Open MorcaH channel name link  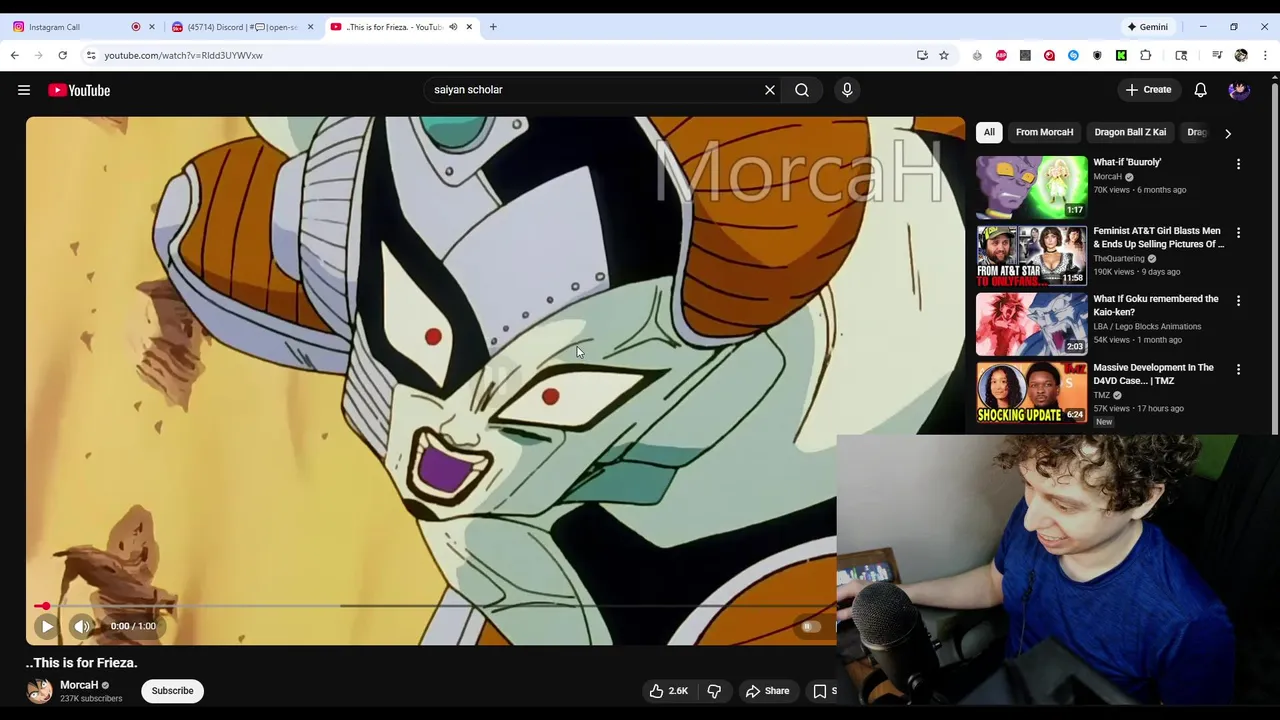[79, 685]
